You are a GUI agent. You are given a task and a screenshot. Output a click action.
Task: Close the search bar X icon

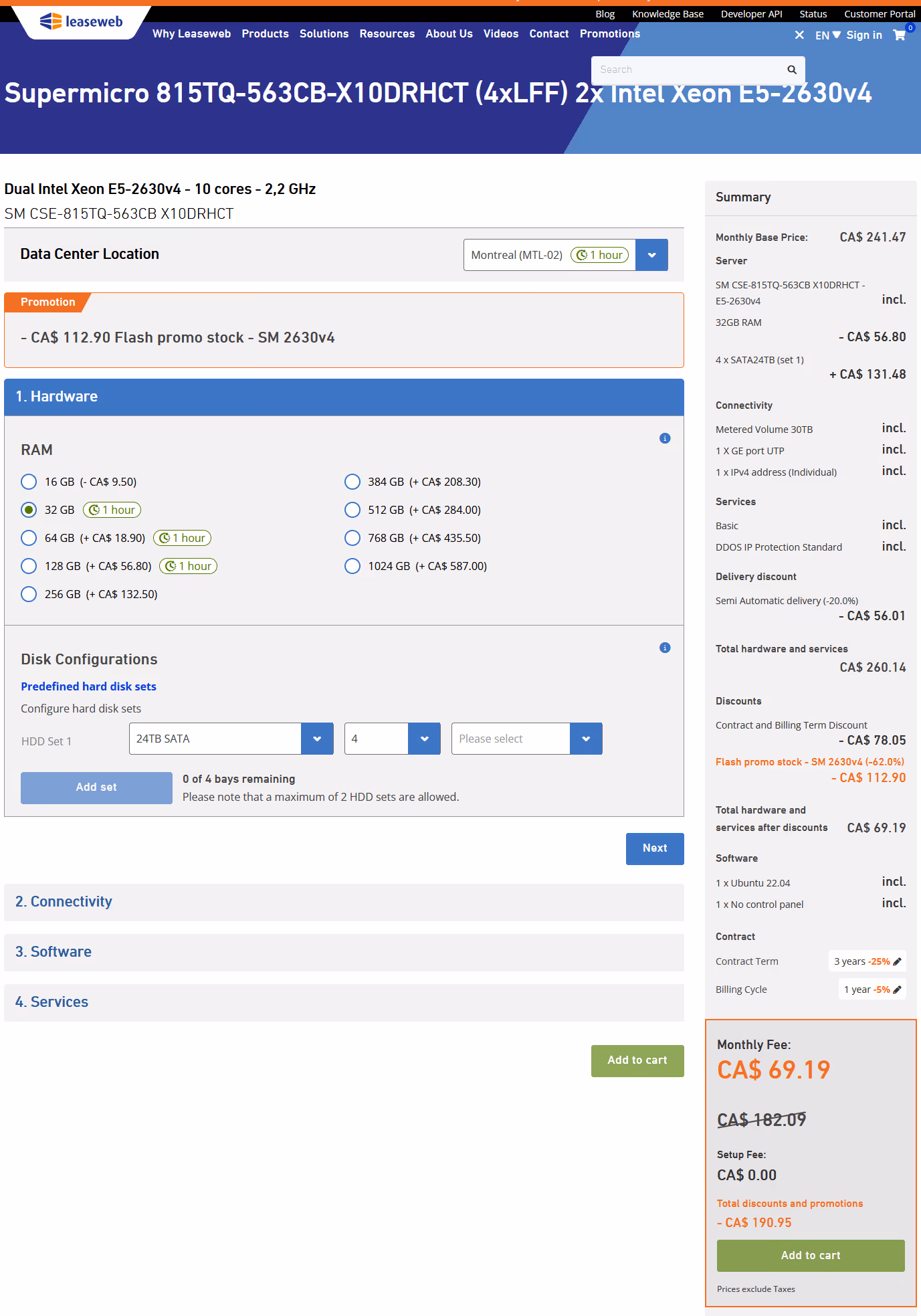799,35
